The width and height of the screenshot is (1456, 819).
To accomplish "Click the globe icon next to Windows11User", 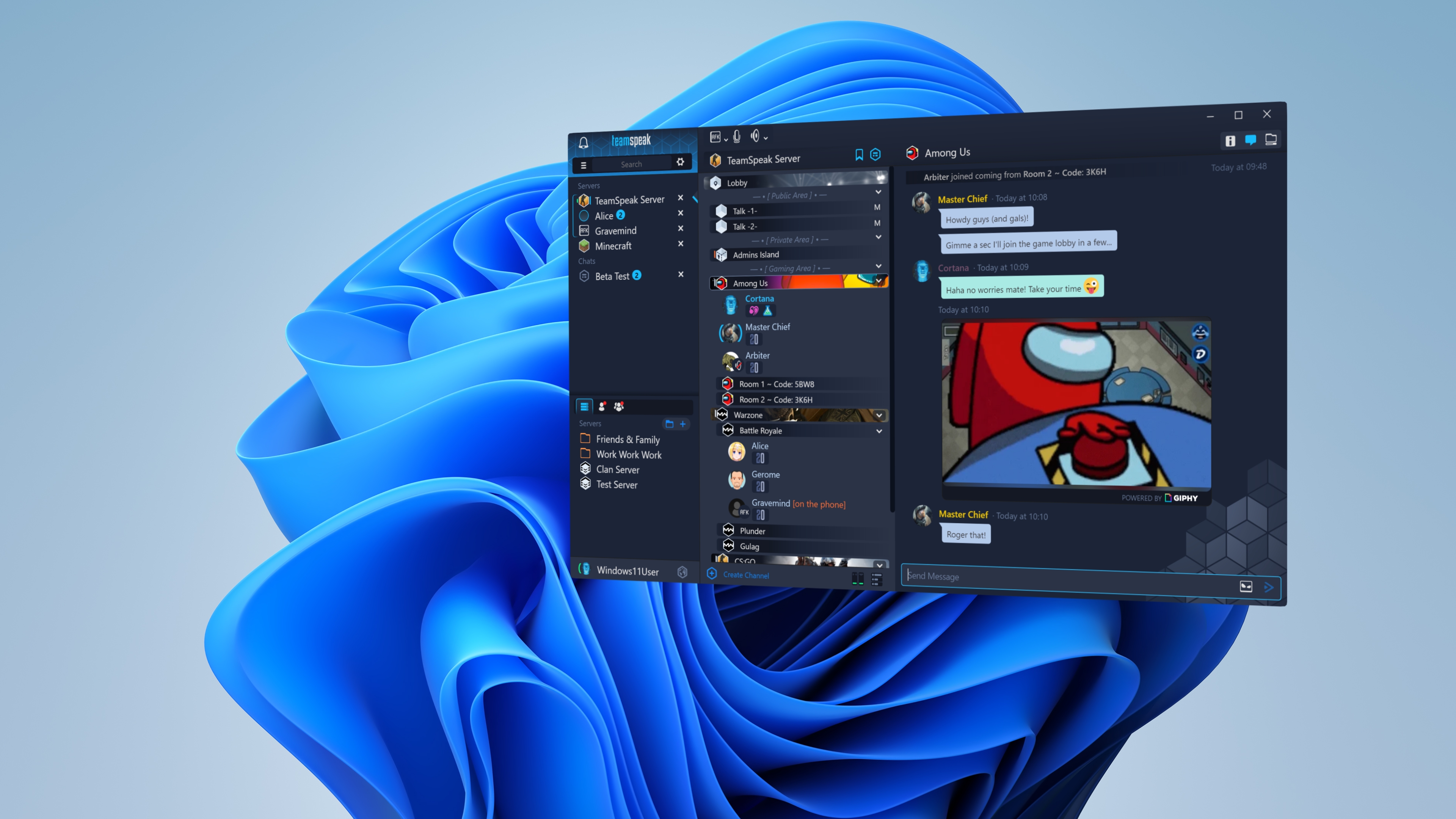I will (682, 572).
